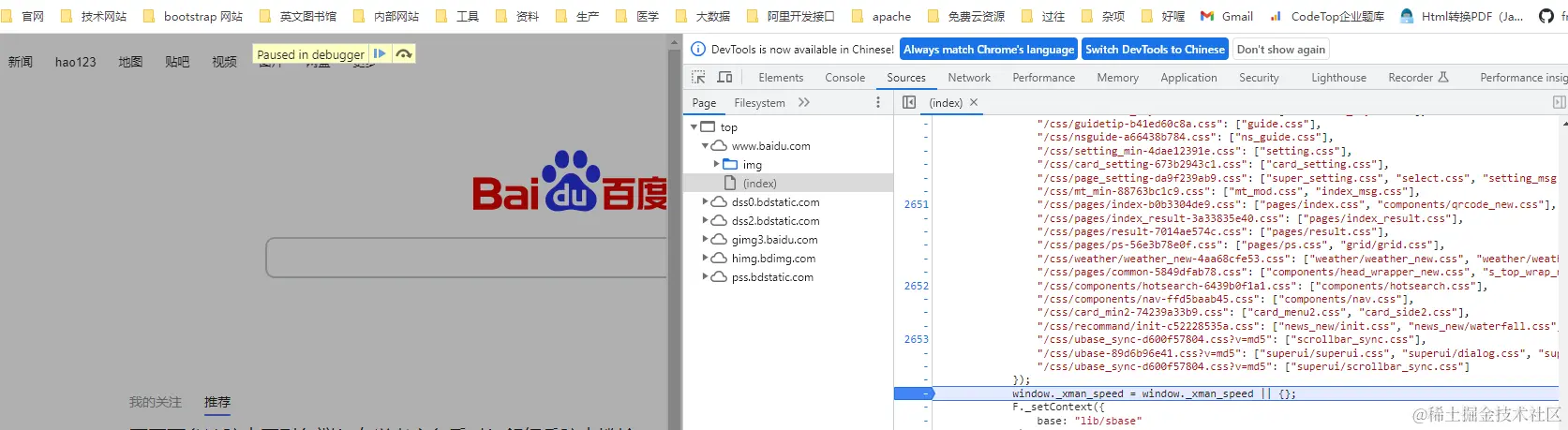The width and height of the screenshot is (1568, 430).
Task: Open the 阿里开发接口 bookmark folder
Action: pos(790,16)
